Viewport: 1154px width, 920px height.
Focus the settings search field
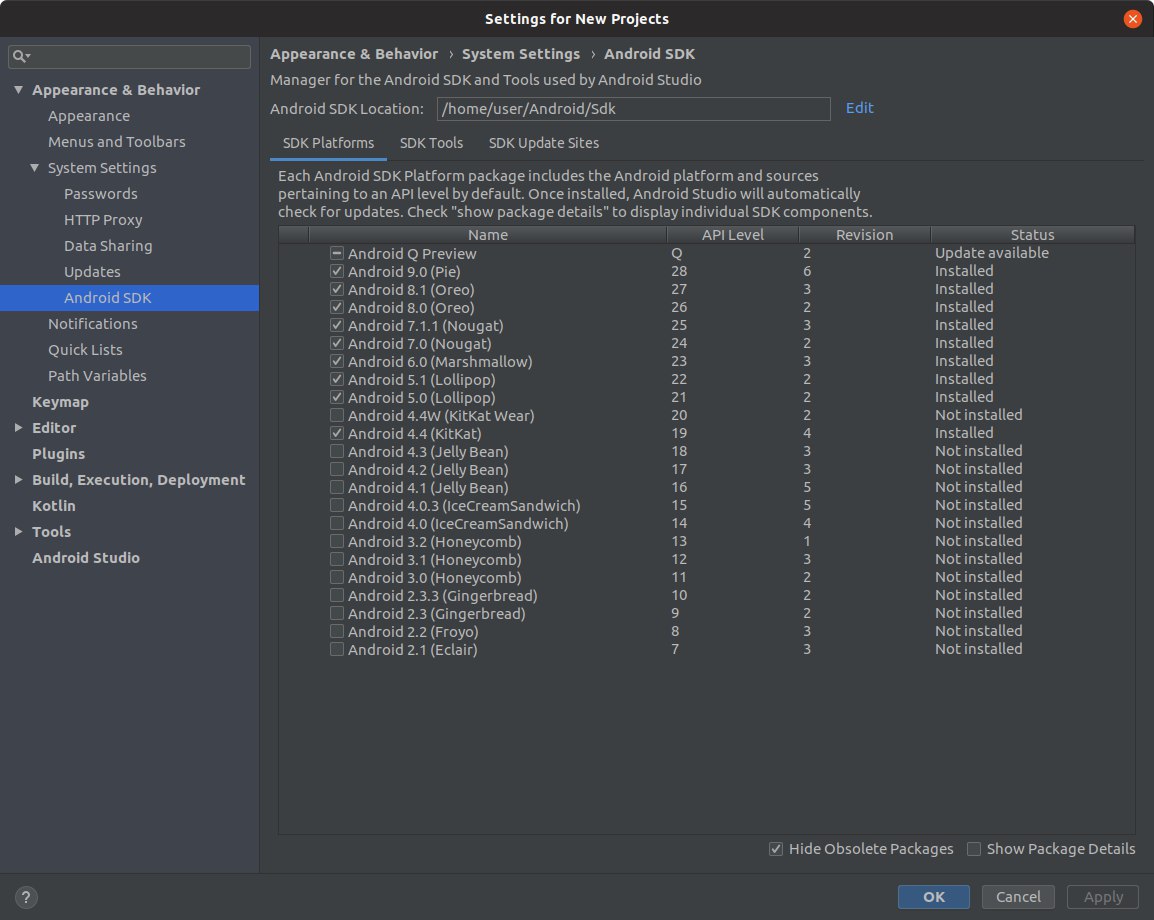[130, 57]
